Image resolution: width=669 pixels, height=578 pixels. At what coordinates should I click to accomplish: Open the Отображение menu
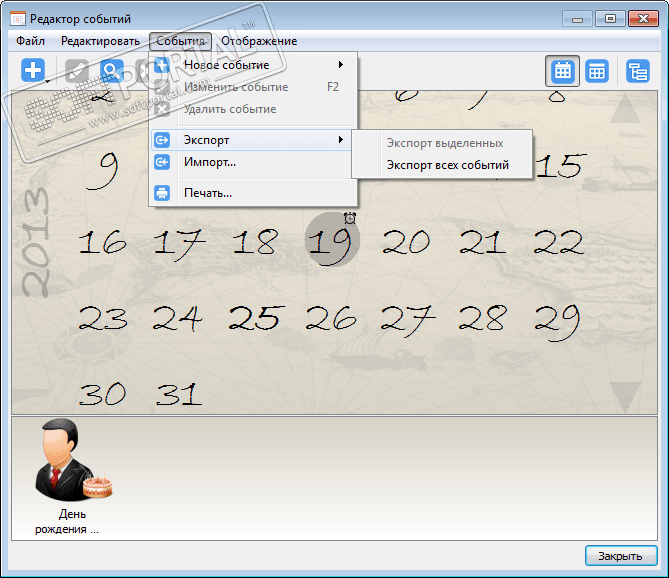(259, 41)
